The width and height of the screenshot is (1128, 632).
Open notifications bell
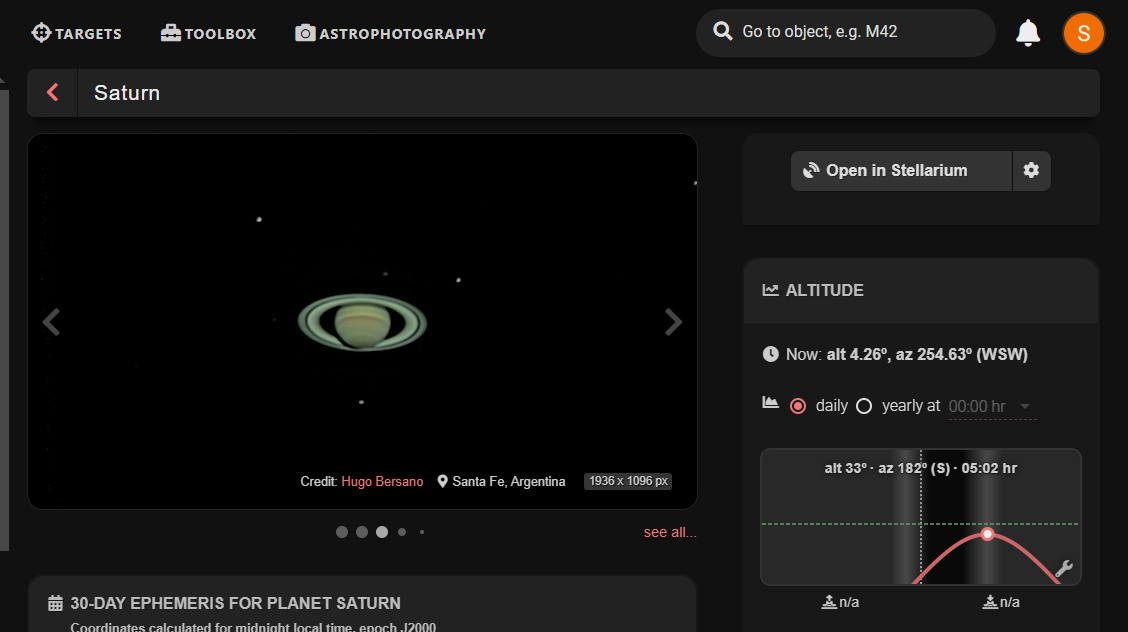pos(1028,32)
